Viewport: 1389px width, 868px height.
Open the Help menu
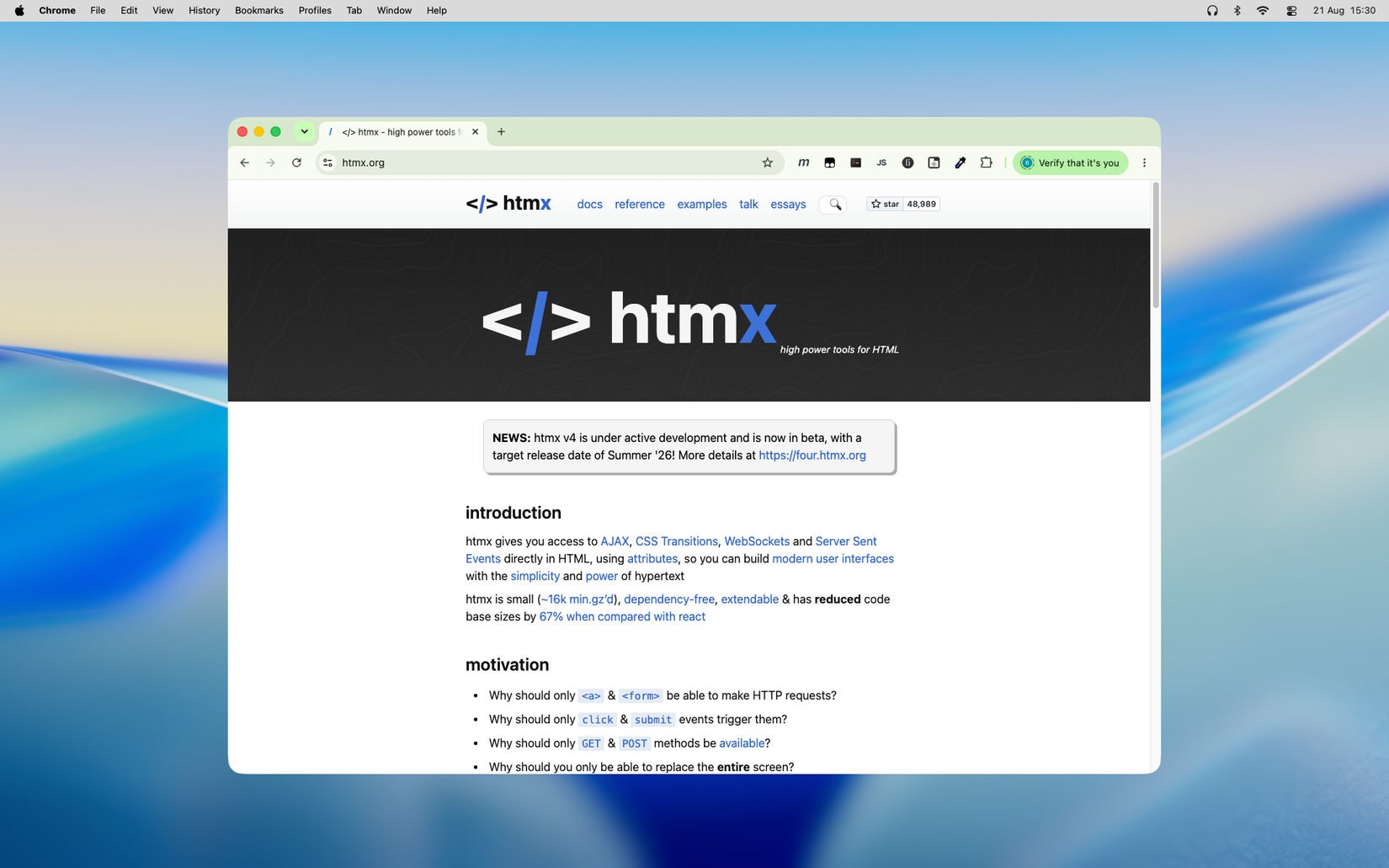point(436,10)
